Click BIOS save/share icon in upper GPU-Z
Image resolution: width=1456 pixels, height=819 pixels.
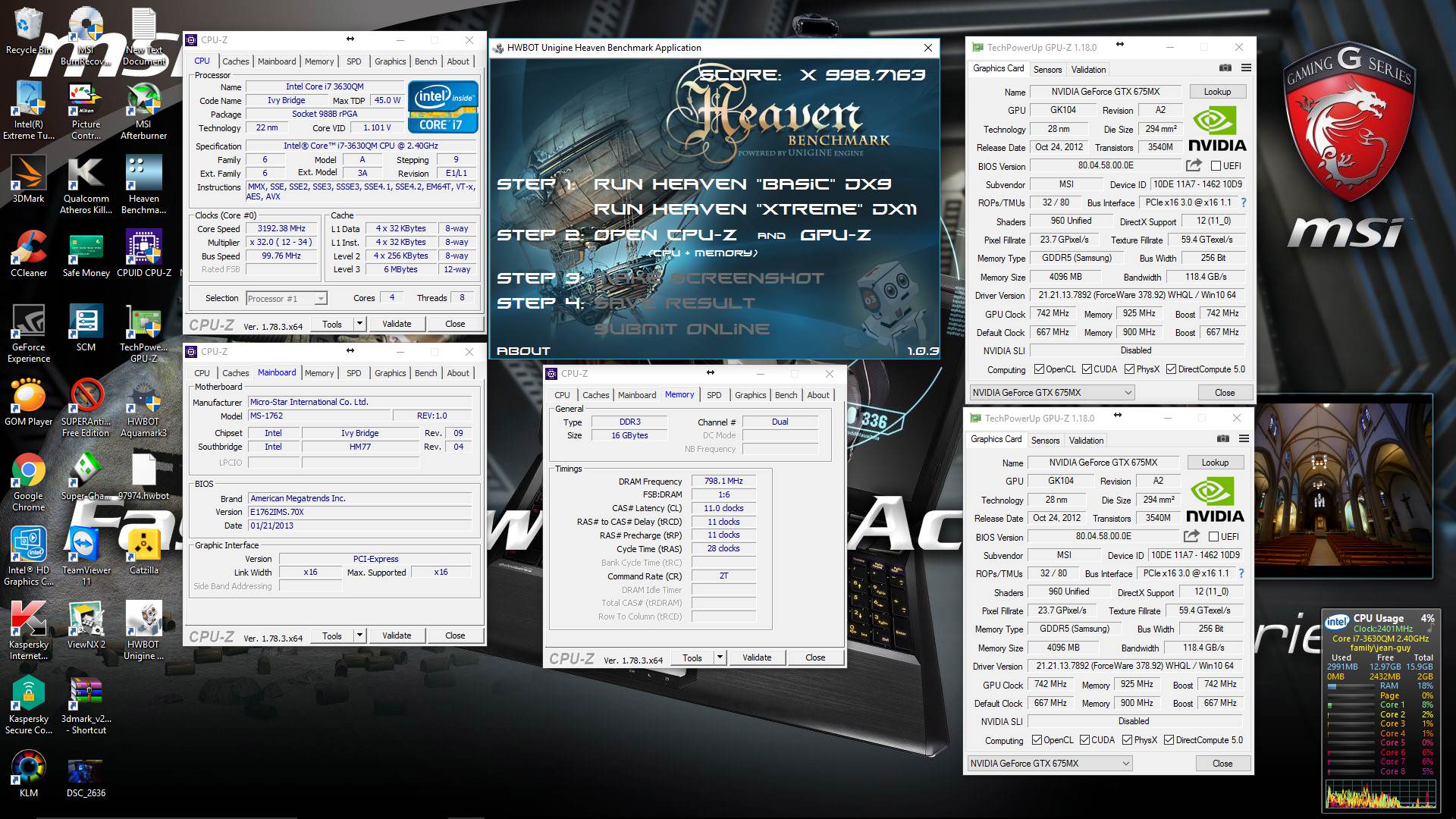[x=1194, y=165]
